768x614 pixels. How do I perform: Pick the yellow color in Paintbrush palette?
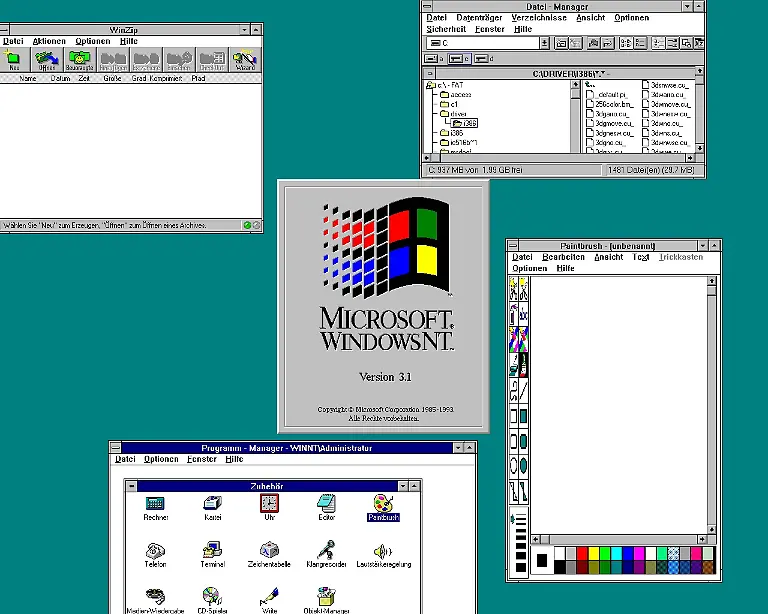(x=594, y=553)
